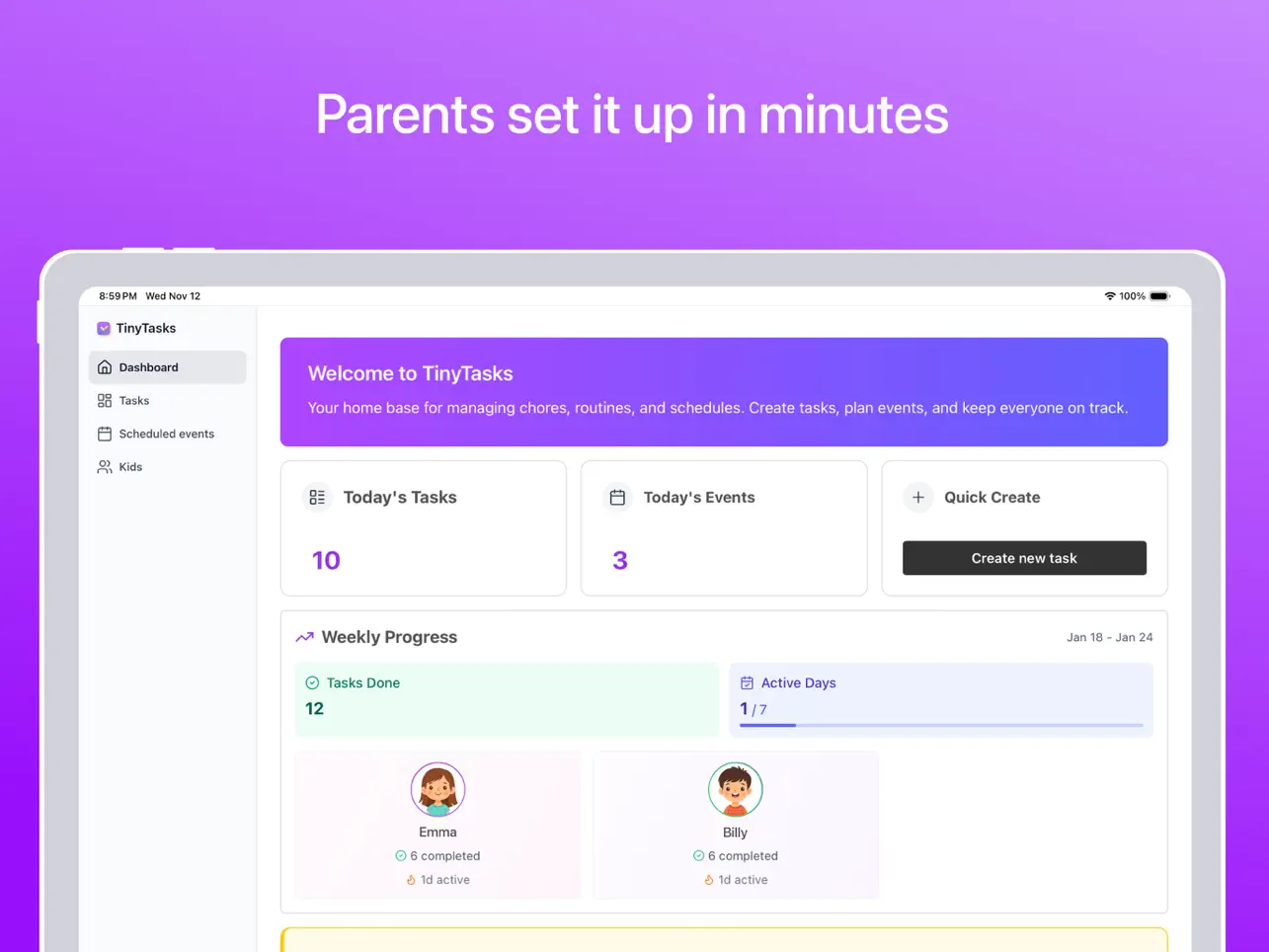Viewport: 1269px width, 952px height.
Task: Click the Wi-Fi status icon
Action: 1111,295
